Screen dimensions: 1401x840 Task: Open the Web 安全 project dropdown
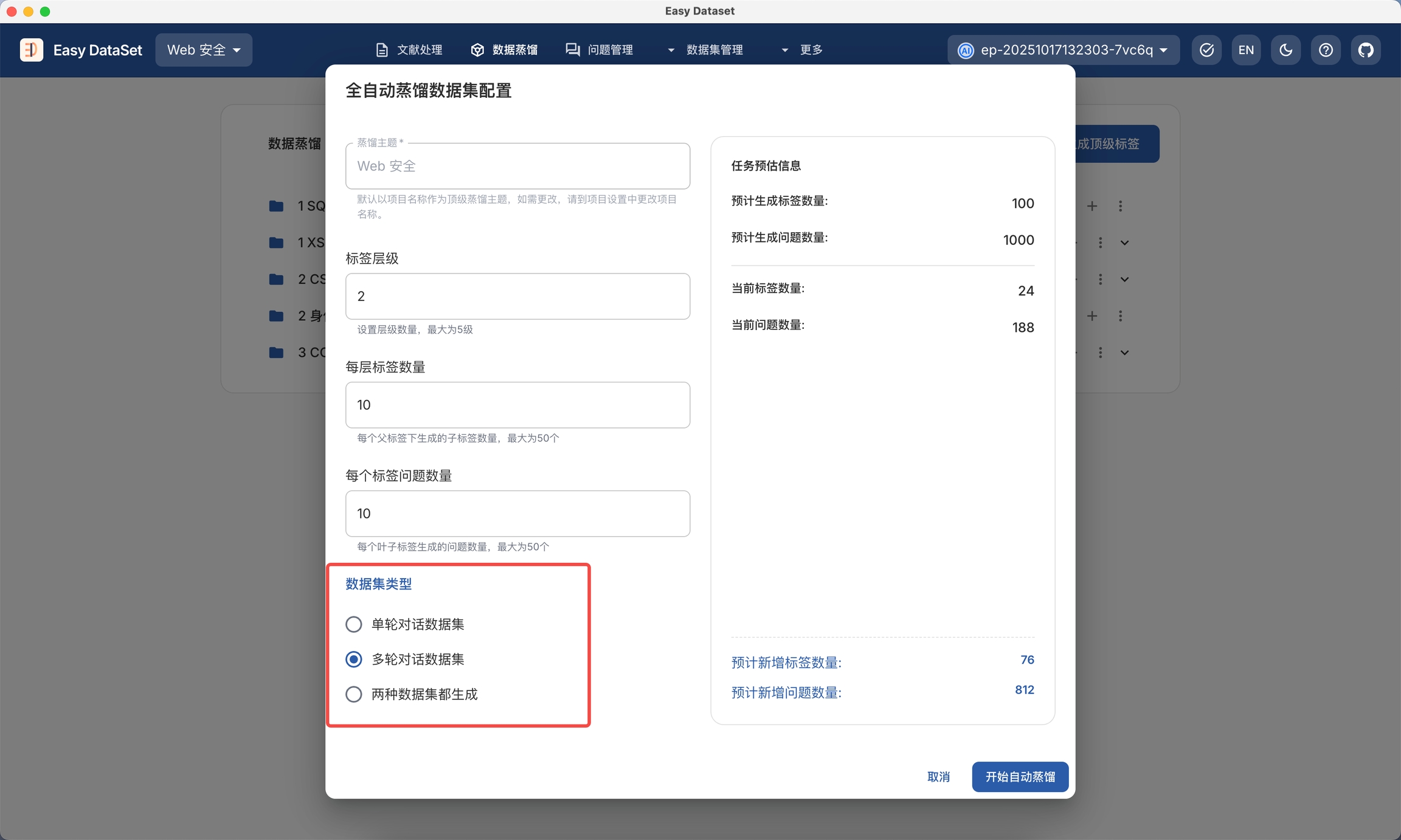(204, 50)
